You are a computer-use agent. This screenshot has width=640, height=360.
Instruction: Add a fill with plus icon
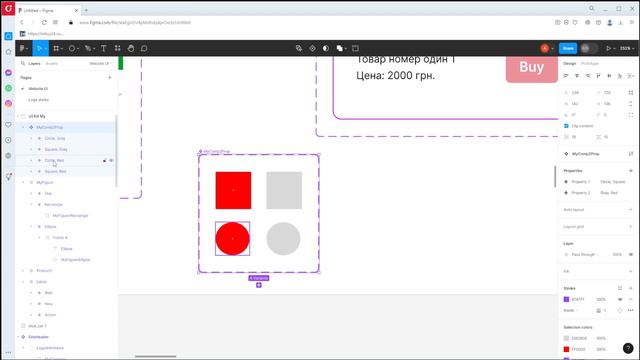[631, 271]
